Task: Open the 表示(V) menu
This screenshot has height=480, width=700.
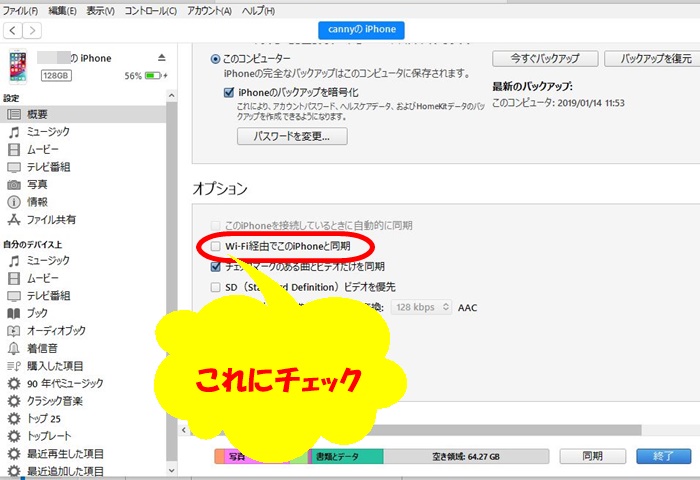Action: [100, 11]
